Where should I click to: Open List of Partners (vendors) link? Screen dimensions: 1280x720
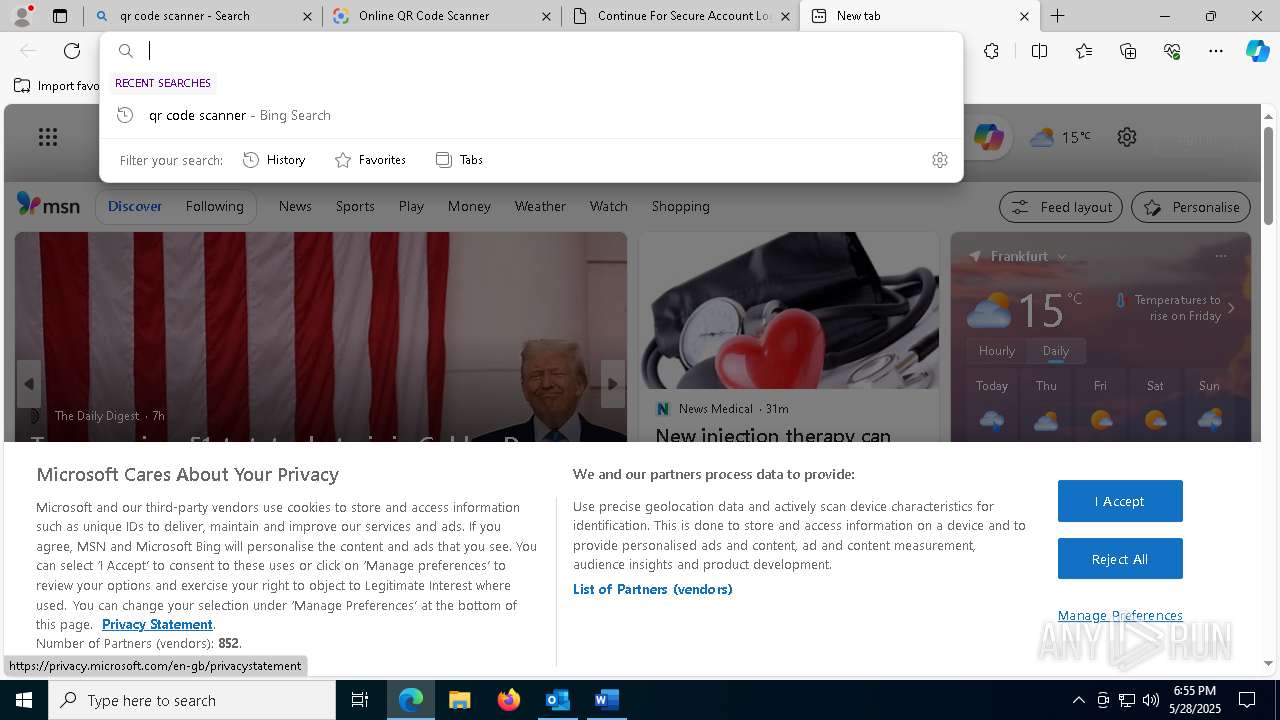653,589
